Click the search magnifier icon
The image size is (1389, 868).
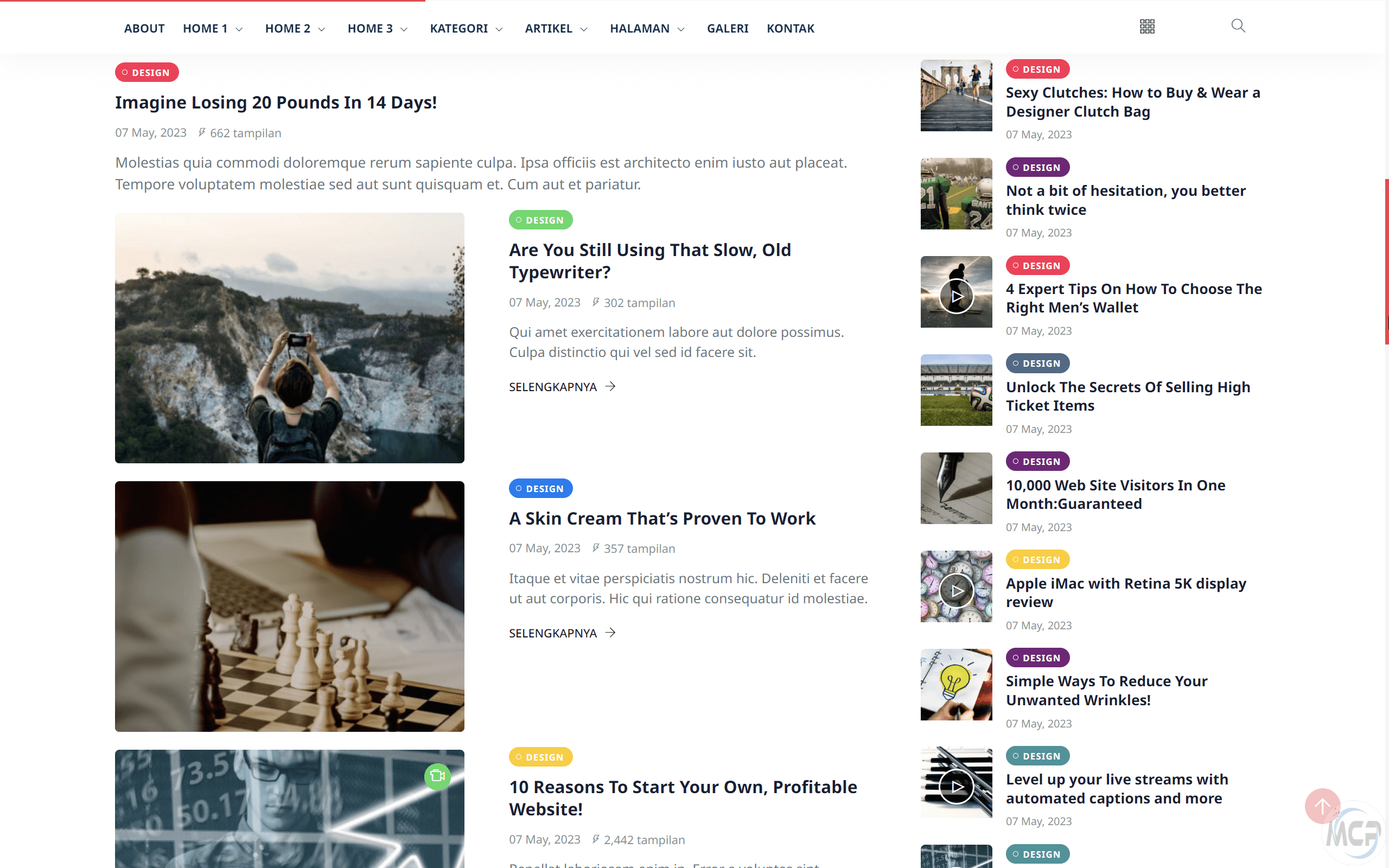point(1238,26)
